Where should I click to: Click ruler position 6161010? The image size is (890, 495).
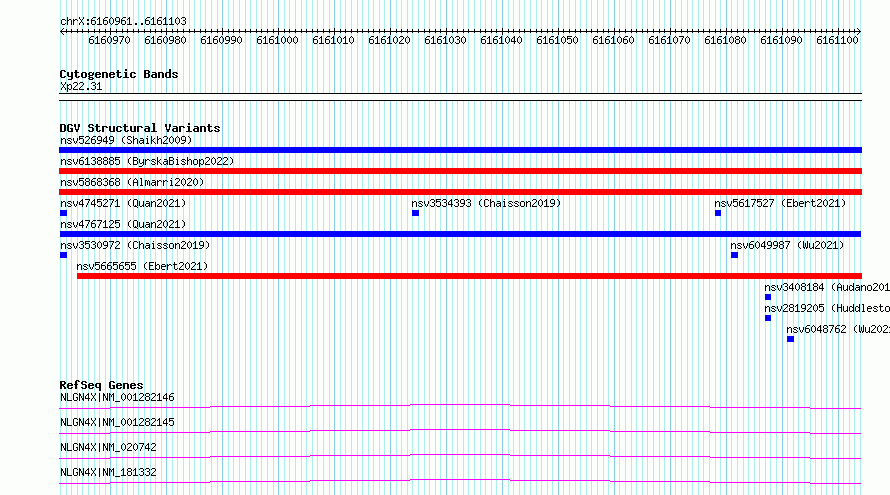click(333, 40)
